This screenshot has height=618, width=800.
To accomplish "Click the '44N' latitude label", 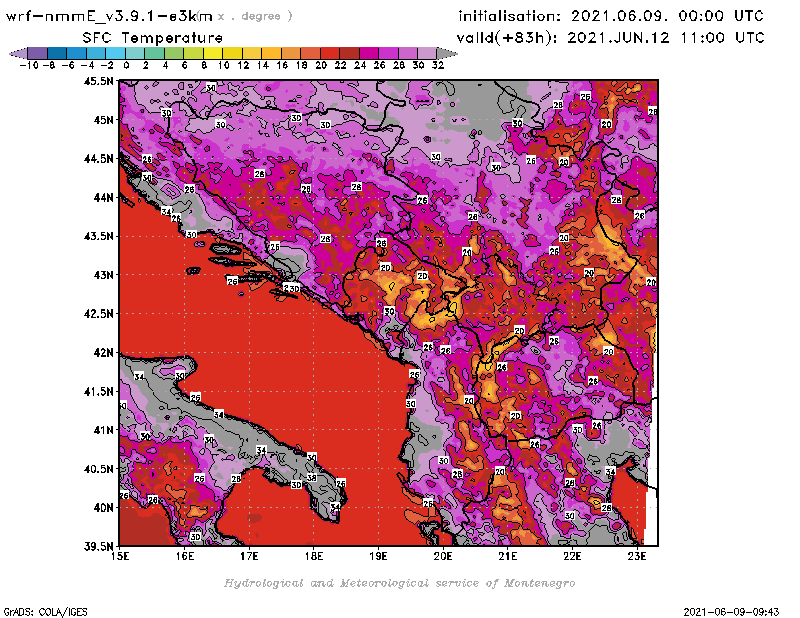I will click(103, 197).
